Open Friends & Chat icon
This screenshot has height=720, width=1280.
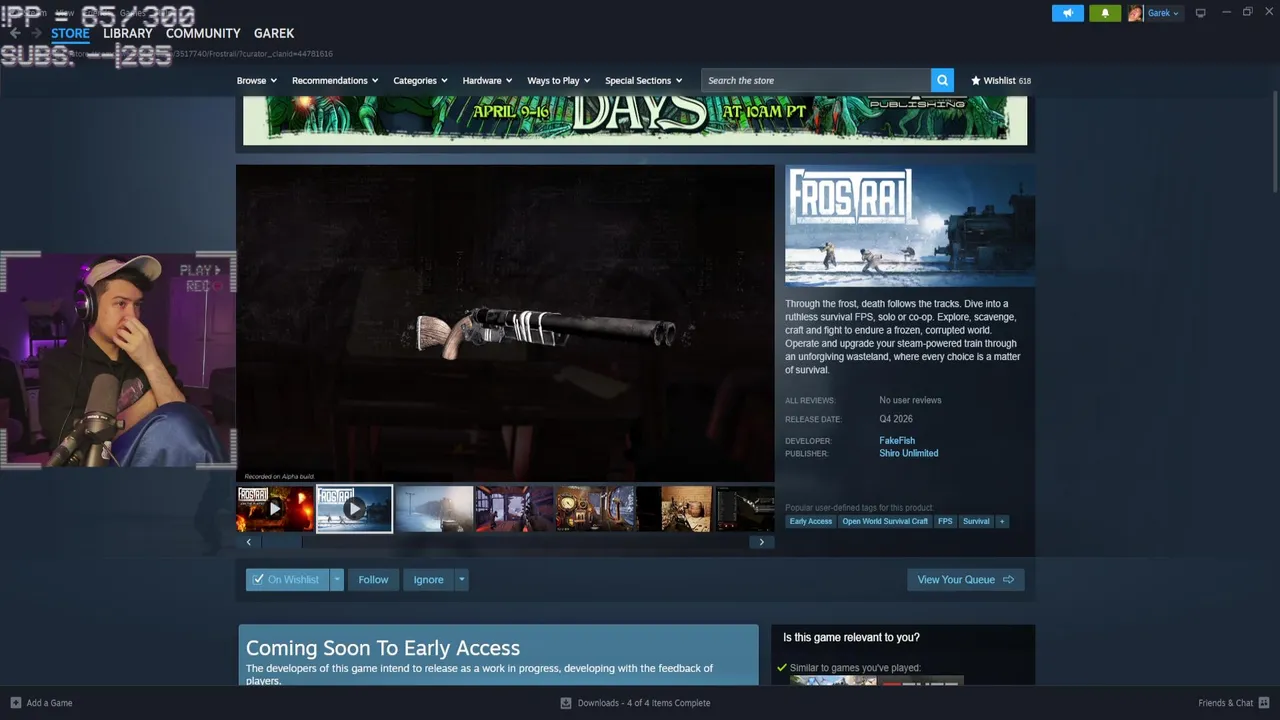(x=1262, y=703)
